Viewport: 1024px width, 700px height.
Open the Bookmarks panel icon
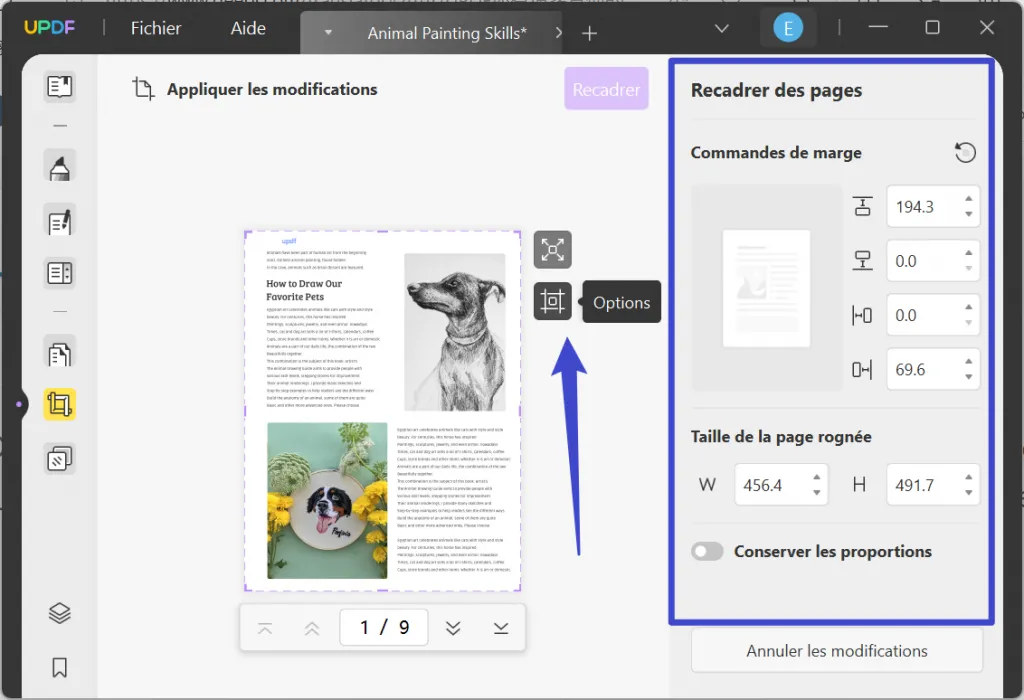coord(60,667)
